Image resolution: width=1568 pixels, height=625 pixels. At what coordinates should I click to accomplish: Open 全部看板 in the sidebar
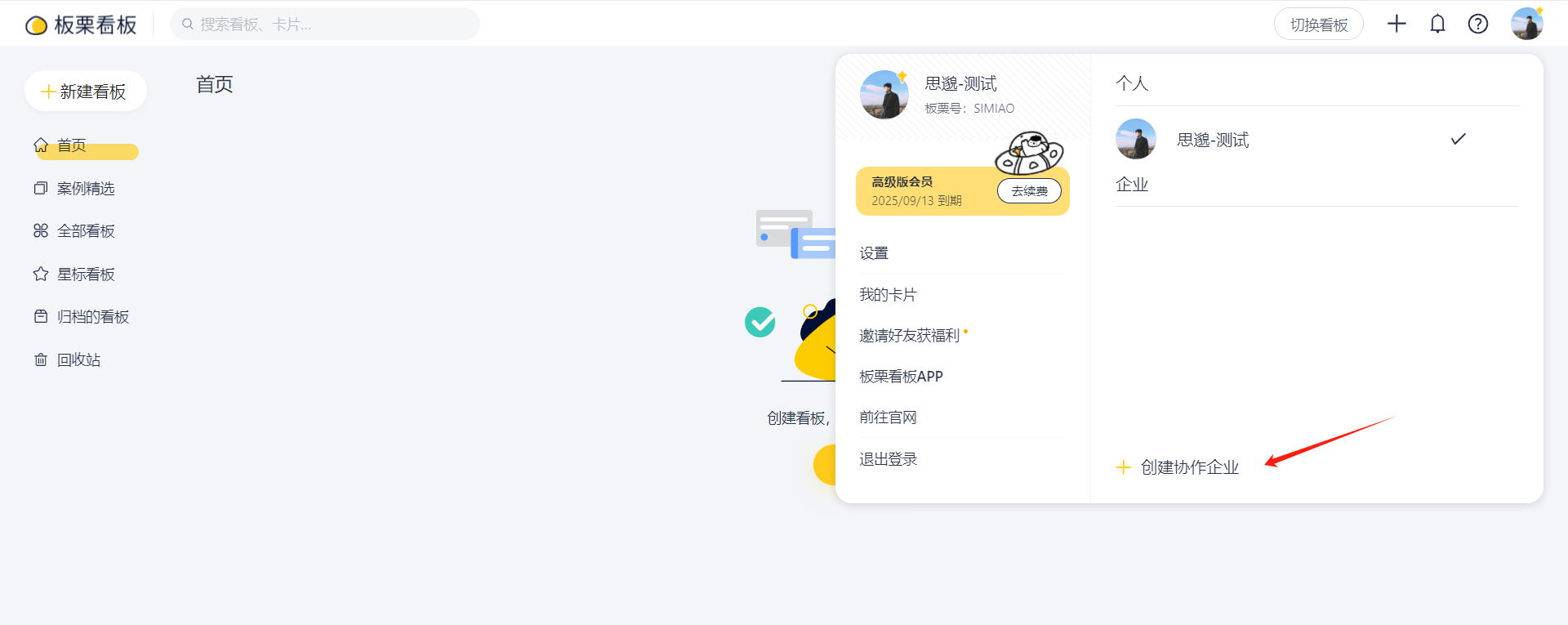tap(85, 231)
